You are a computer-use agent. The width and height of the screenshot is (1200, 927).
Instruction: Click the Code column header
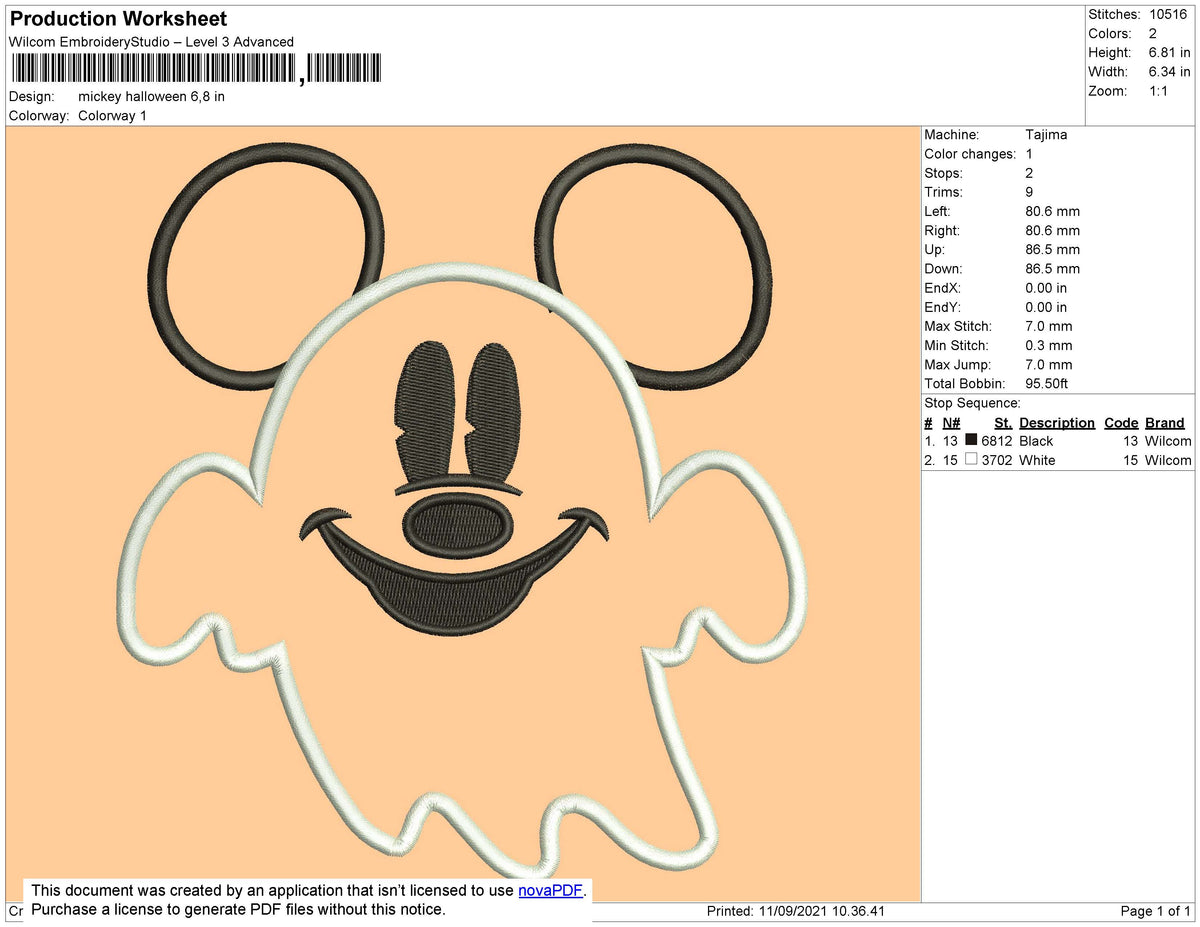(x=1121, y=423)
